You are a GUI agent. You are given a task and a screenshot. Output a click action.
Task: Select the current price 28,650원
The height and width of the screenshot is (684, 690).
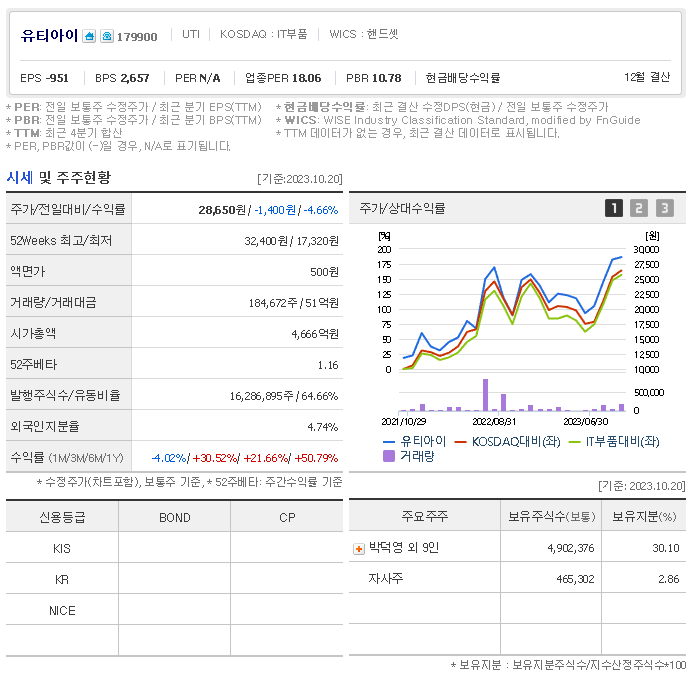pyautogui.click(x=222, y=210)
